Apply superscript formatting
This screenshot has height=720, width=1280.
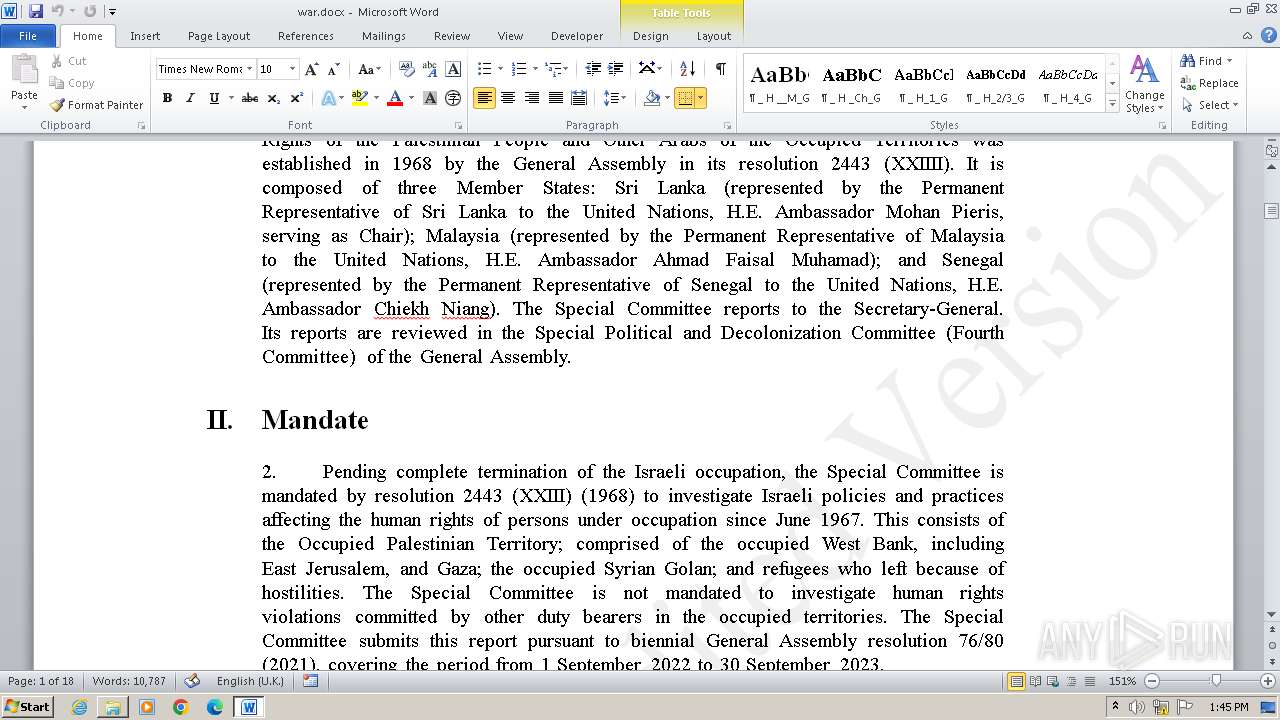coord(297,98)
